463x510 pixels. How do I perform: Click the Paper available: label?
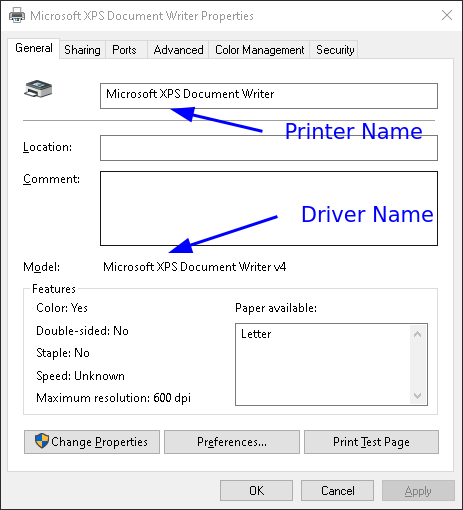point(276,308)
